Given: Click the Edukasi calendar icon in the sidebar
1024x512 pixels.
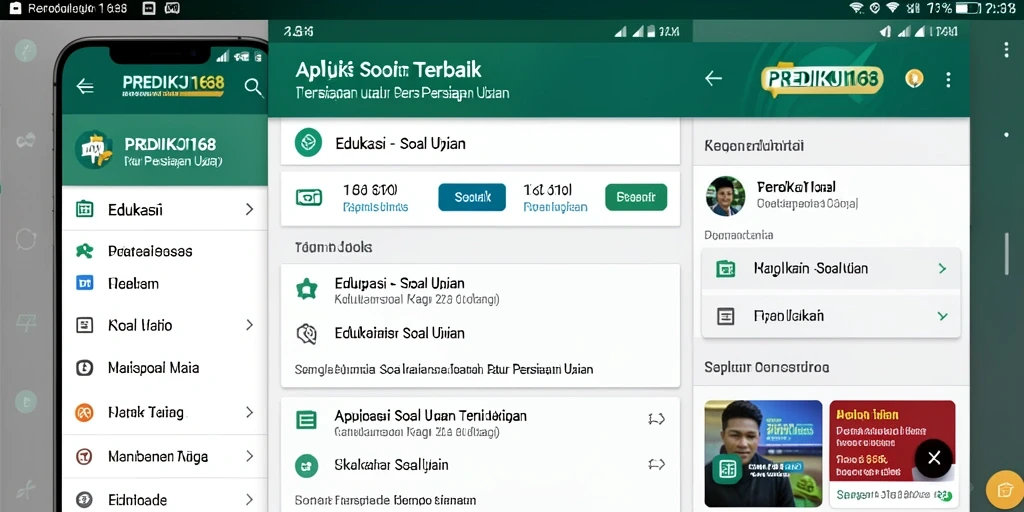Looking at the screenshot, I should 84,209.
